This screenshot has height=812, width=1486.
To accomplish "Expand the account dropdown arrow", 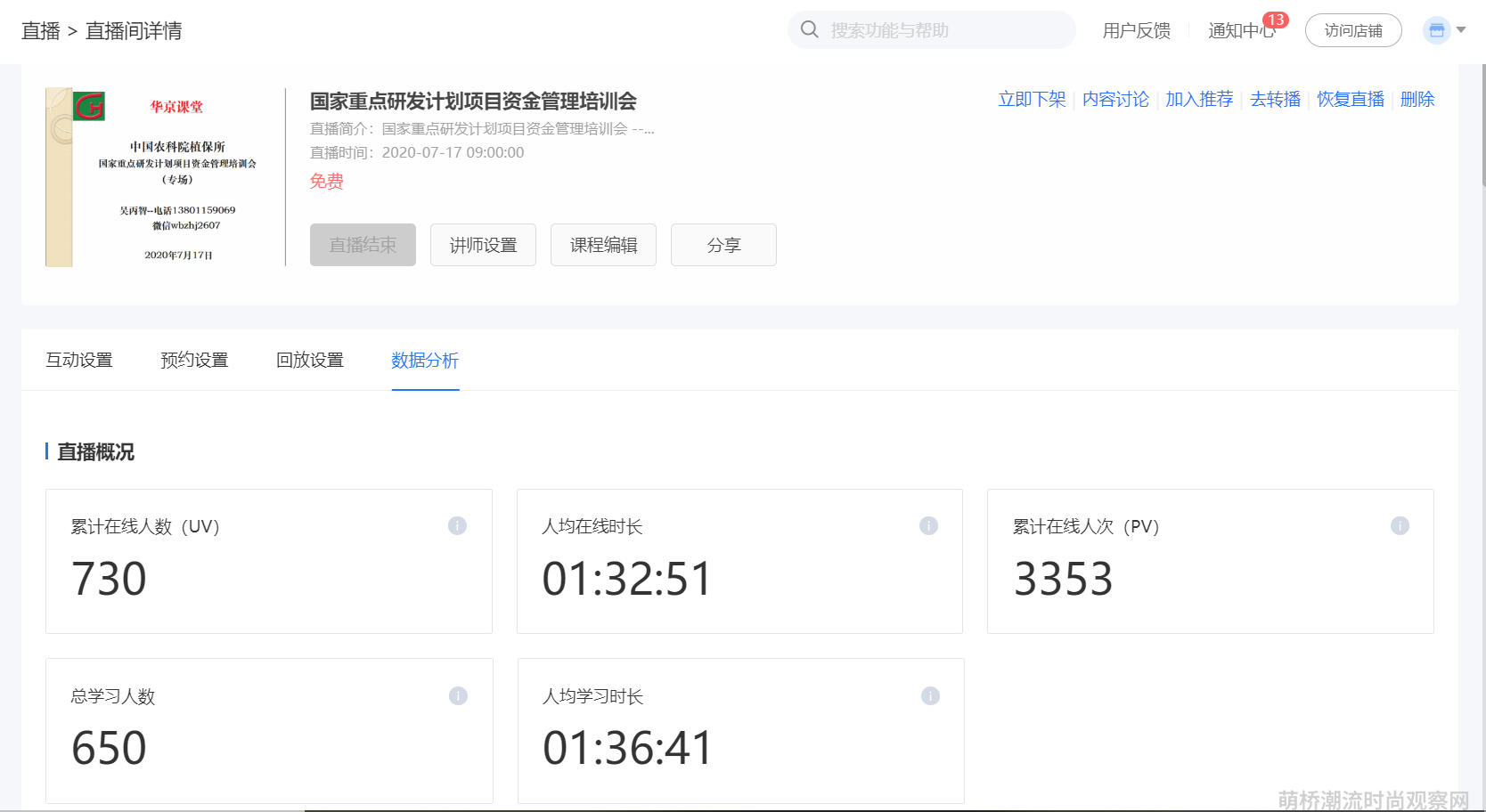I will tap(1461, 30).
